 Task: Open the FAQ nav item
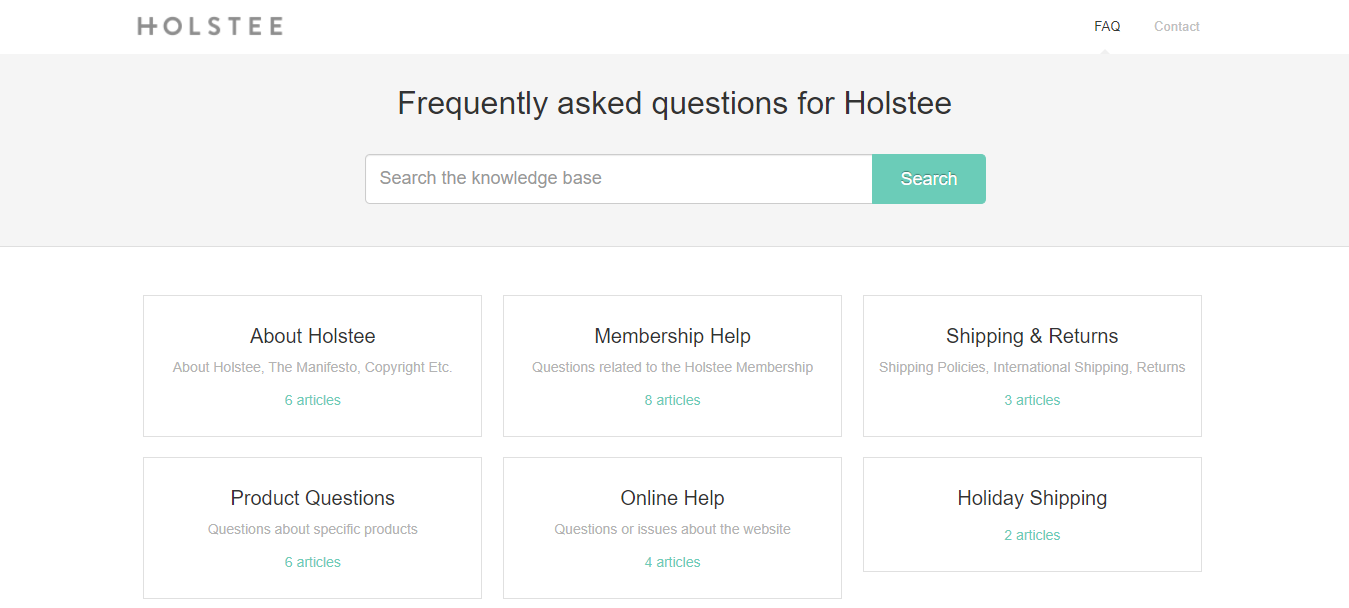pos(1107,26)
